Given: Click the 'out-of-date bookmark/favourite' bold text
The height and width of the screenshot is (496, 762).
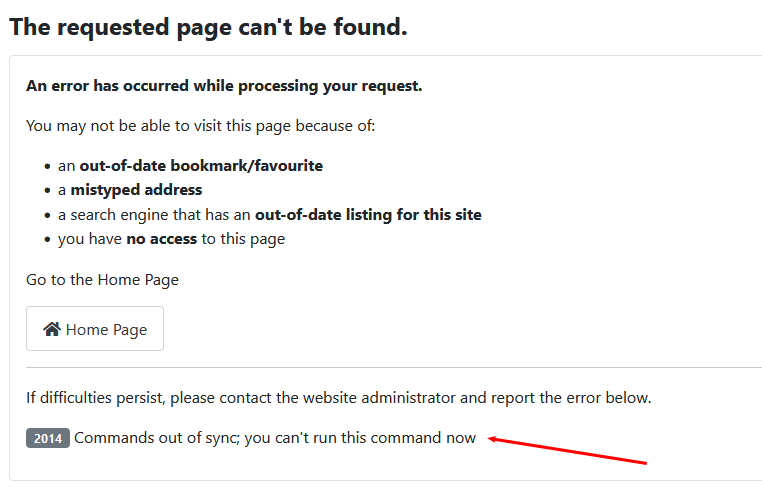Looking at the screenshot, I should (x=201, y=166).
